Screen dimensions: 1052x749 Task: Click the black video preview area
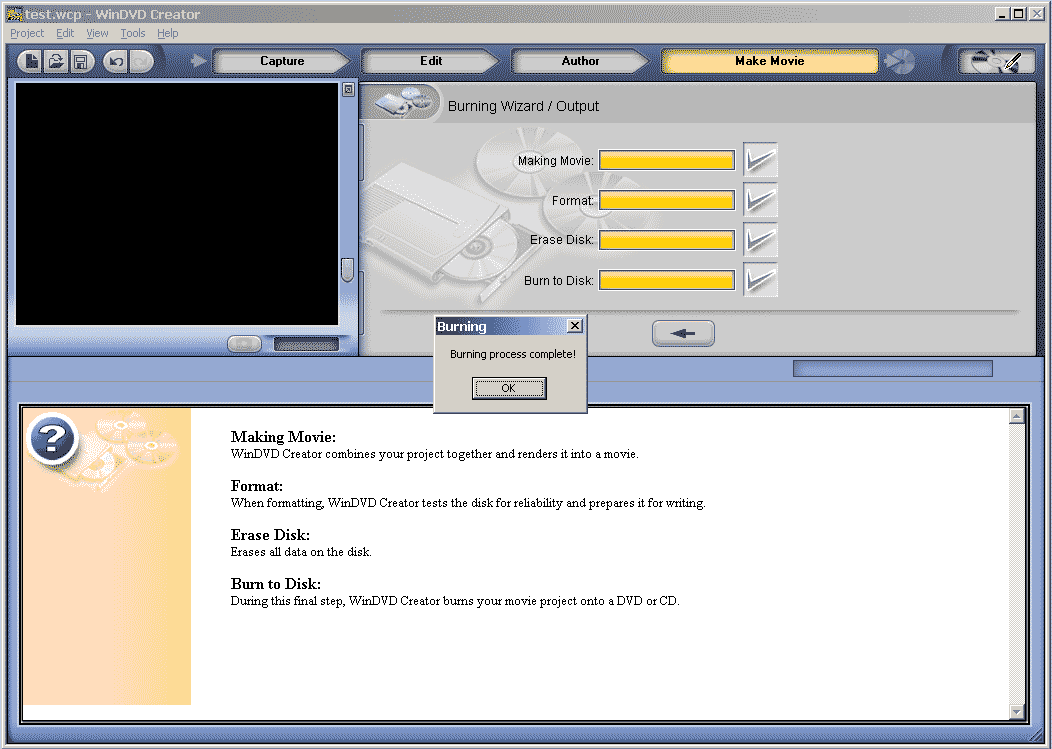tap(177, 204)
